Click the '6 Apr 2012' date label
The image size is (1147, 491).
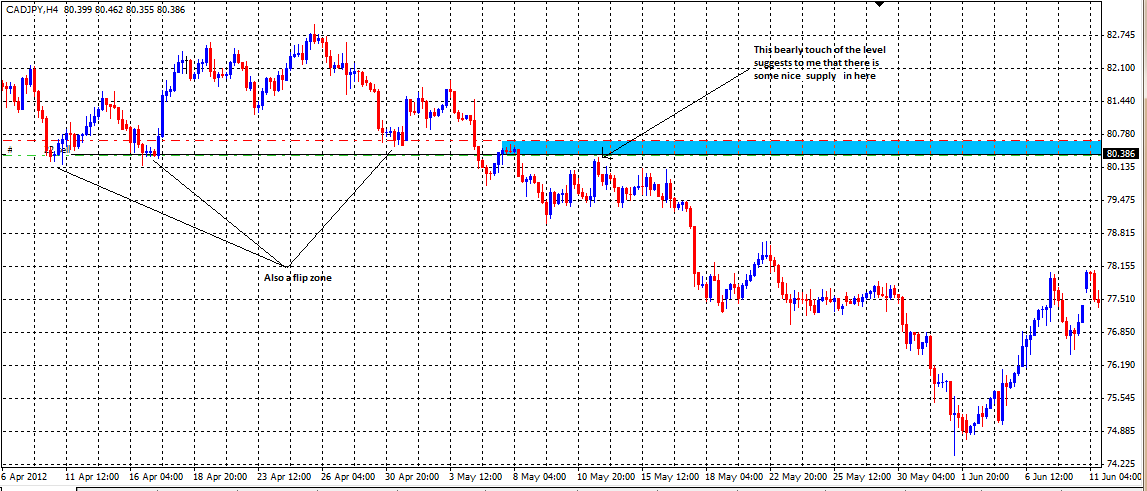click(x=27, y=478)
